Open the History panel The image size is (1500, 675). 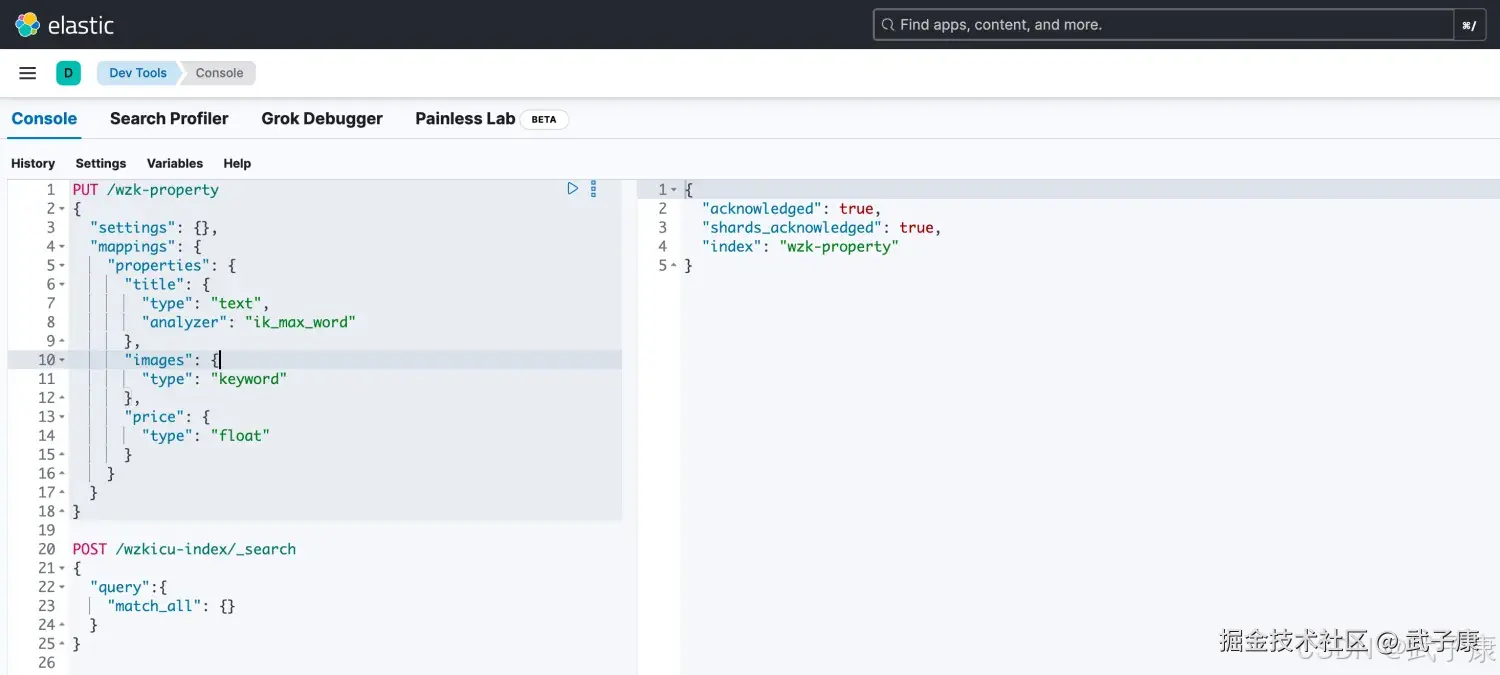click(x=33, y=163)
